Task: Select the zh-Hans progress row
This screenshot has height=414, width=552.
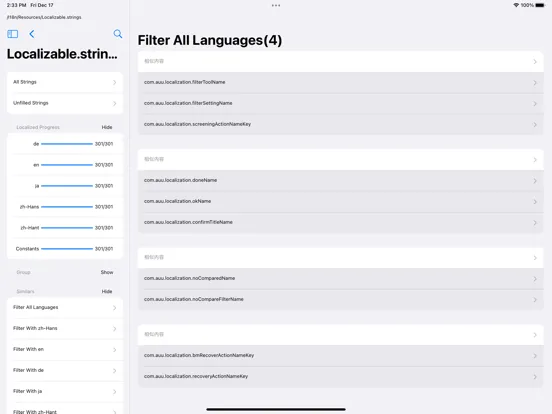Action: pos(65,207)
